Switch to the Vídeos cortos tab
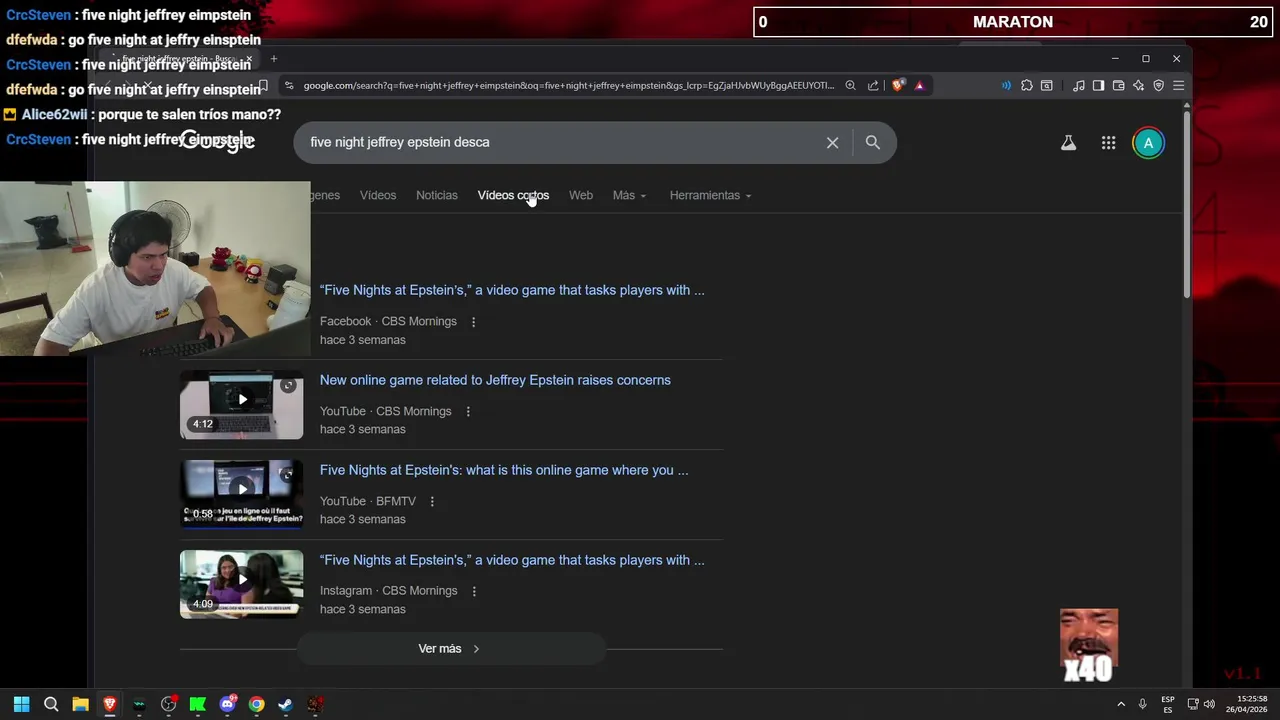The height and width of the screenshot is (720, 1280). pyautogui.click(x=513, y=195)
